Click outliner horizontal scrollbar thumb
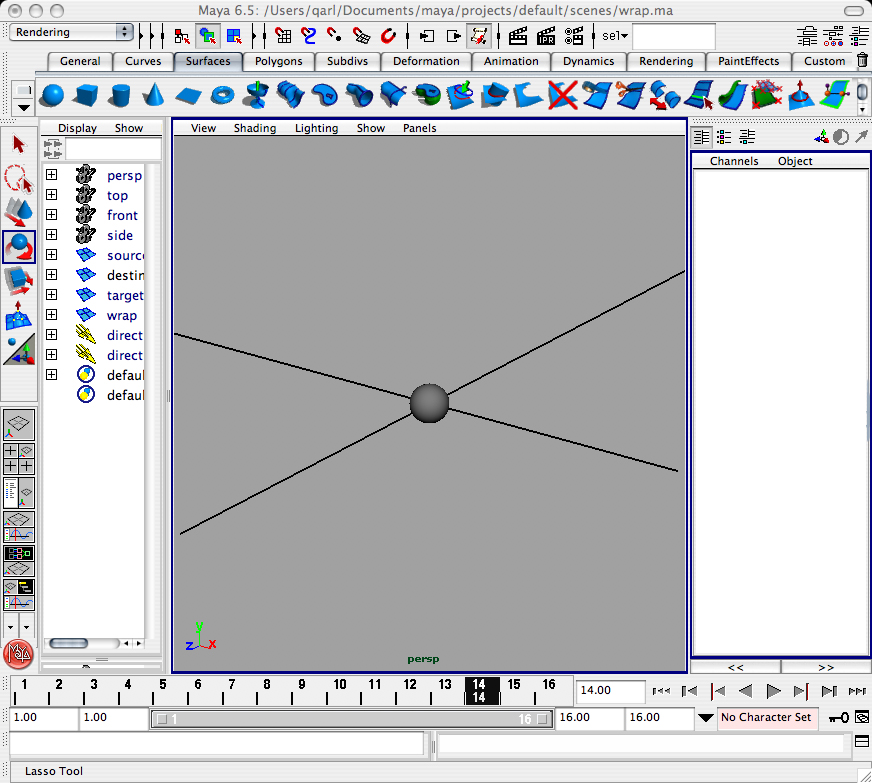This screenshot has height=783, width=872. click(68, 643)
